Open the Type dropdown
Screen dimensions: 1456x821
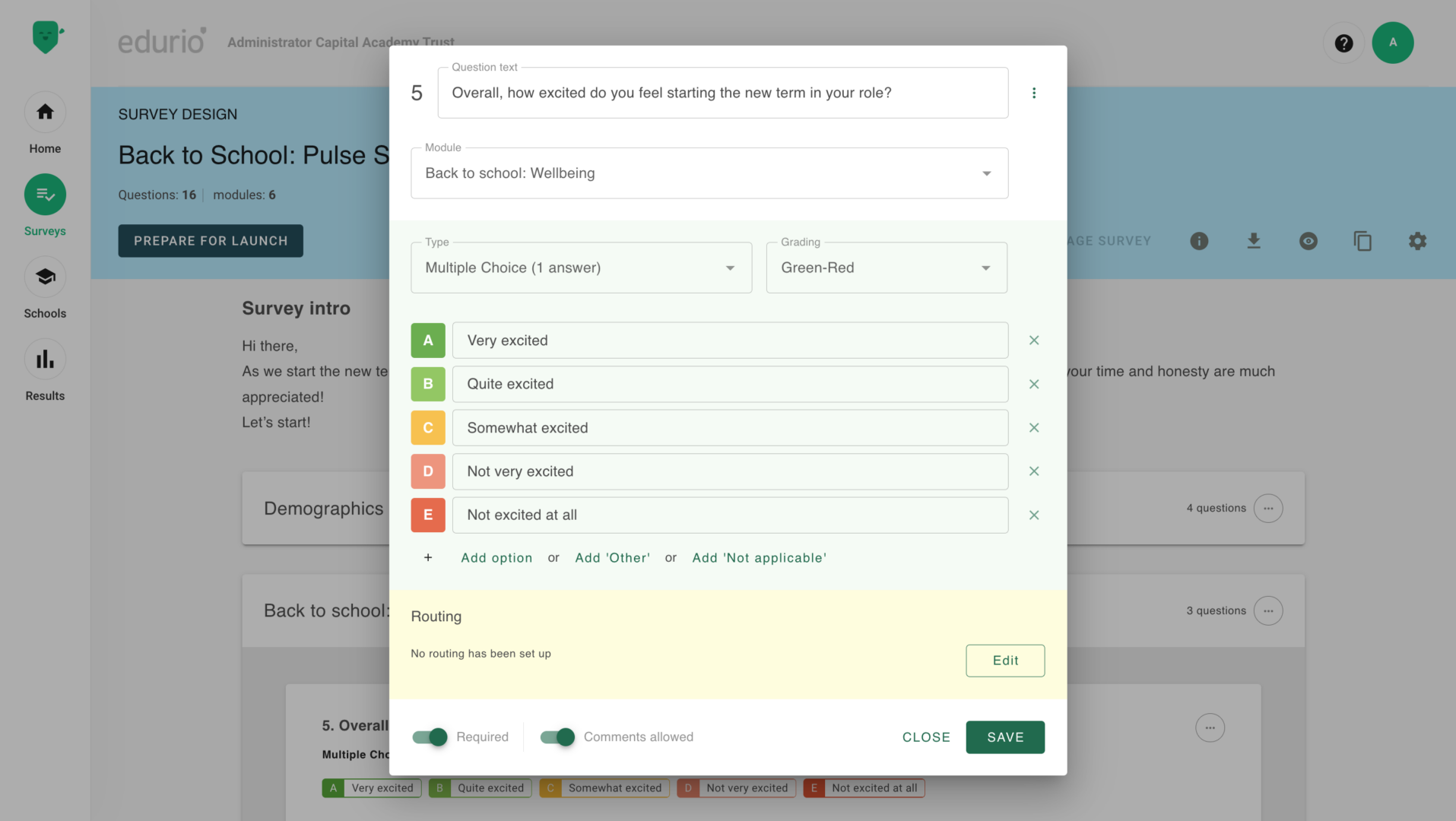coord(582,268)
